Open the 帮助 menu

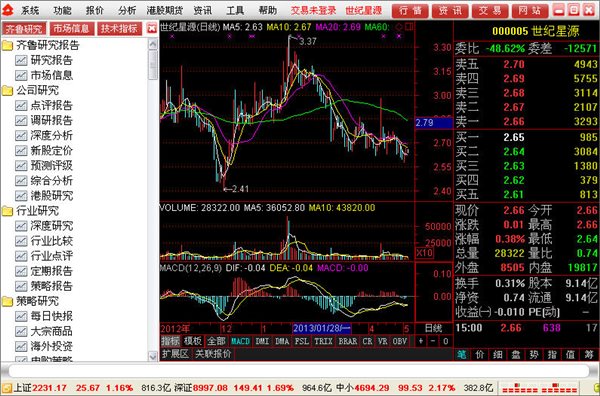pos(267,11)
